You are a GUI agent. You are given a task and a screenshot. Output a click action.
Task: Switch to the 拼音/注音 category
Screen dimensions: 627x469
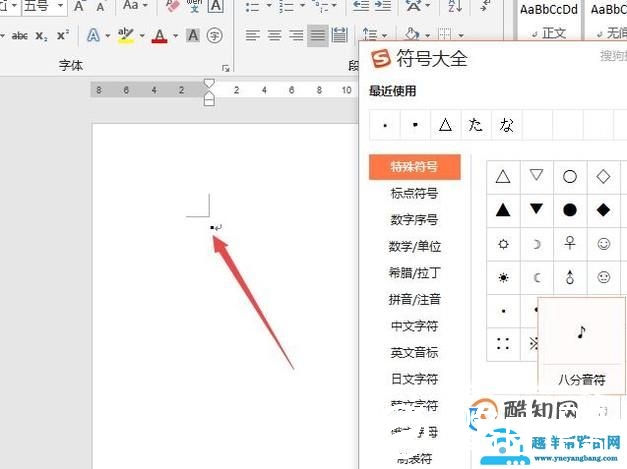(415, 299)
